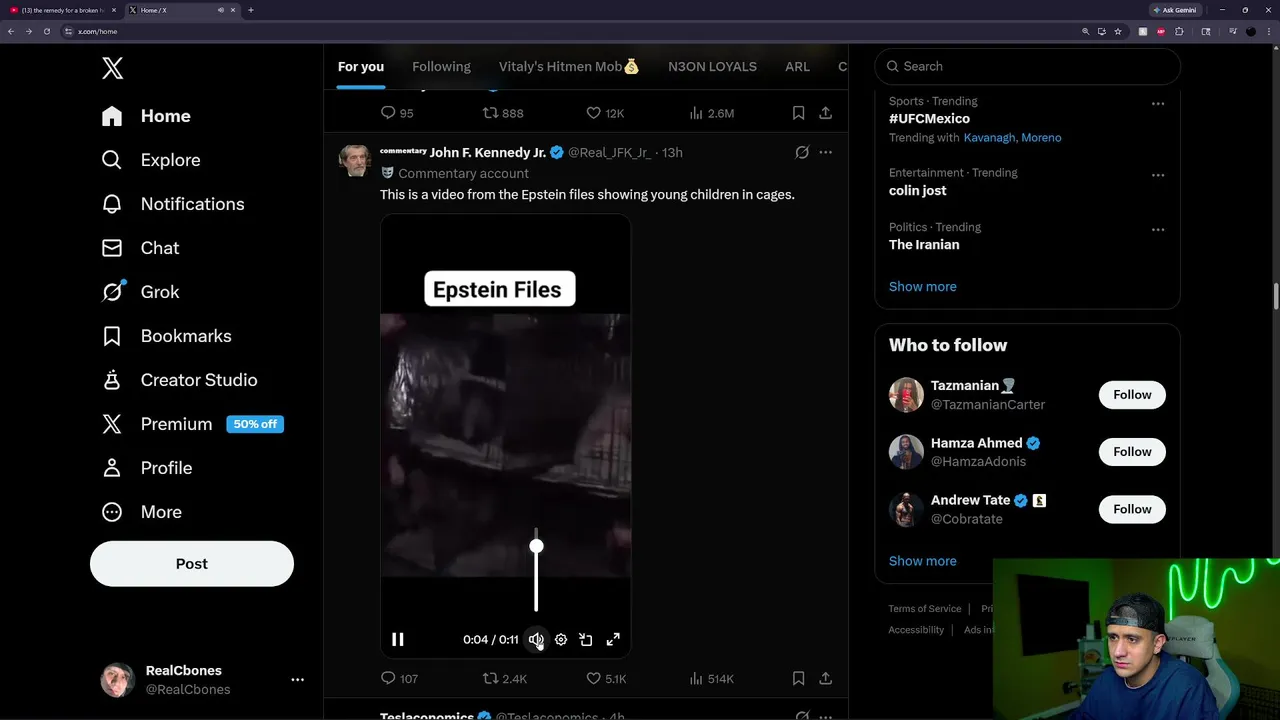Viewport: 1280px width, 720px height.
Task: Open John F. Kennedy Jr. profile avatar
Action: (355, 161)
